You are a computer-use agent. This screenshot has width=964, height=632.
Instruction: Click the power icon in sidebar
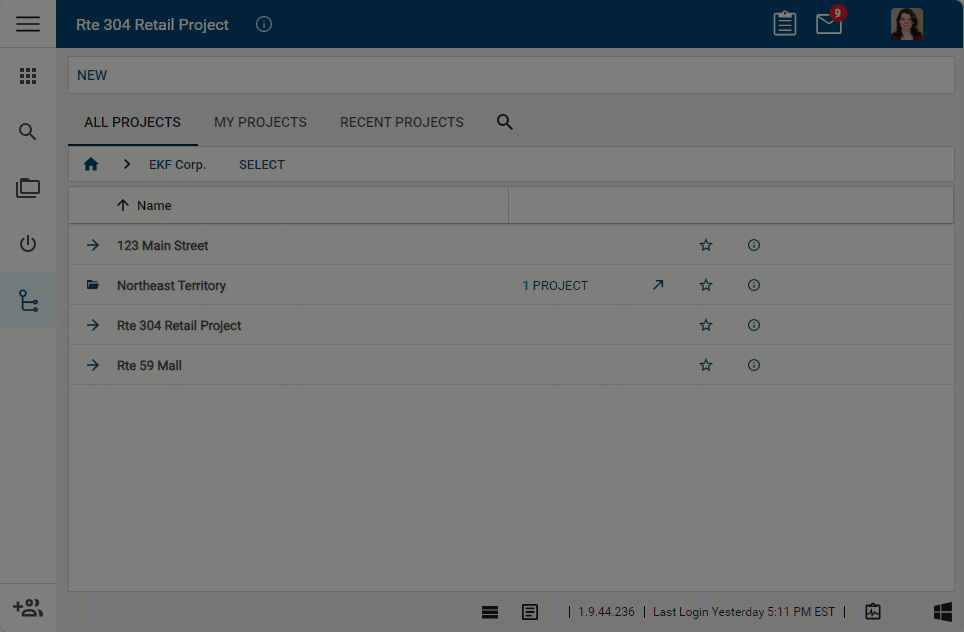28,244
